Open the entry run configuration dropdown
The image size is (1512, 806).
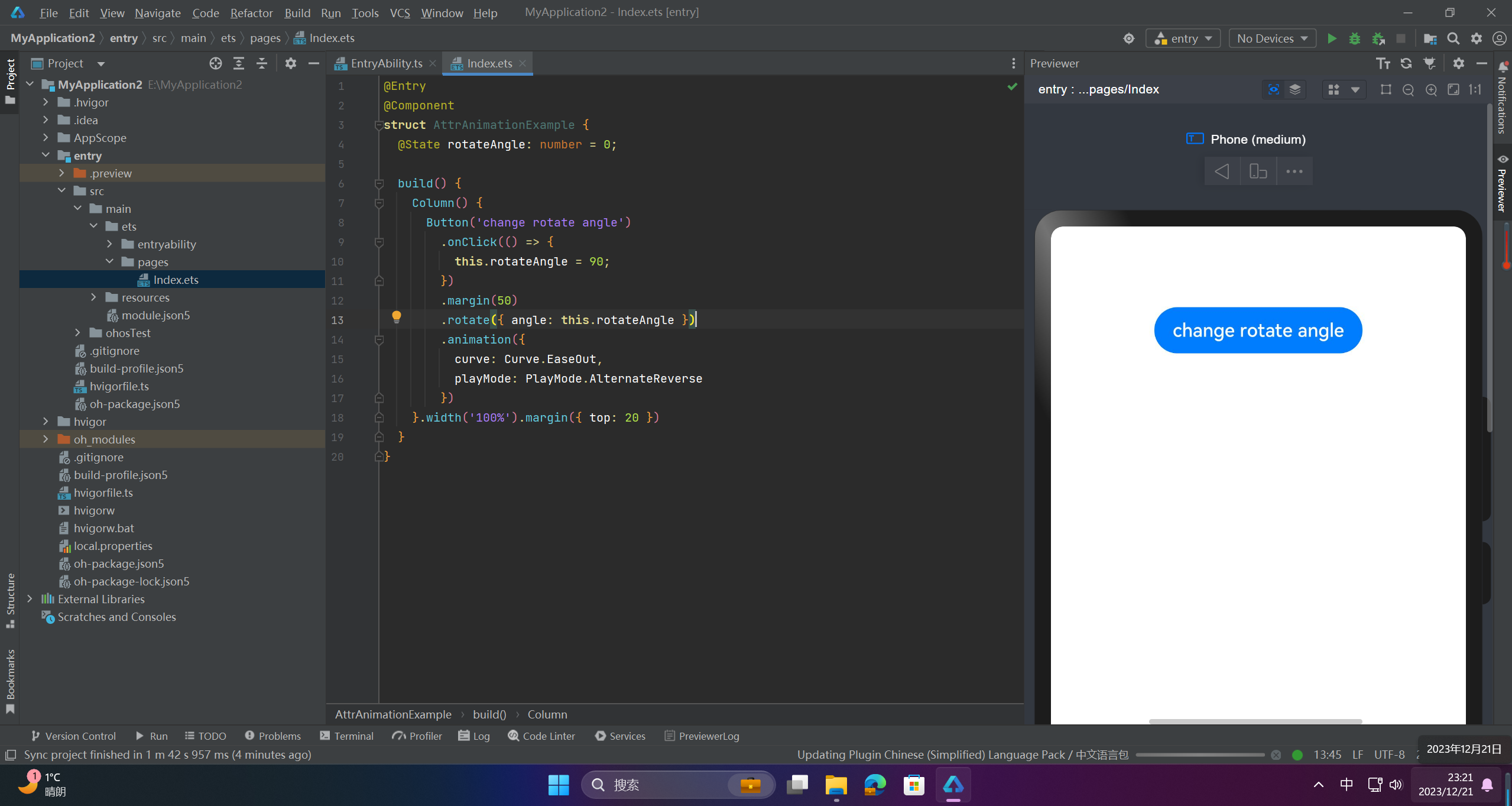(x=1183, y=38)
